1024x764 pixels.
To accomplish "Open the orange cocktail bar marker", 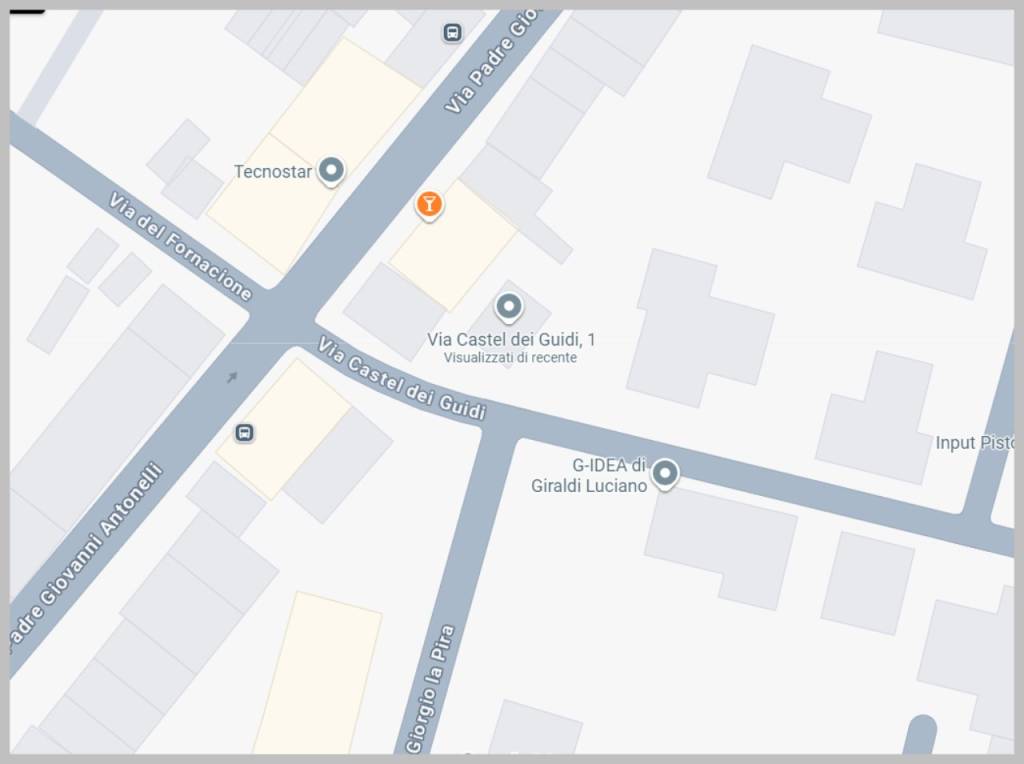I will click(x=429, y=206).
